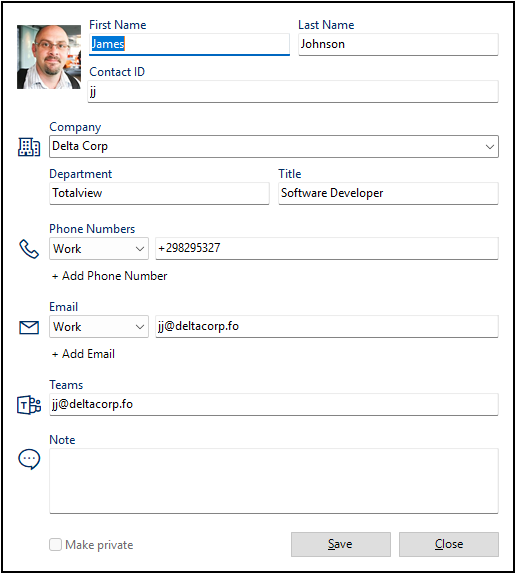The image size is (516, 574).
Task: Click the contact photo of James Johnson
Action: [x=49, y=57]
